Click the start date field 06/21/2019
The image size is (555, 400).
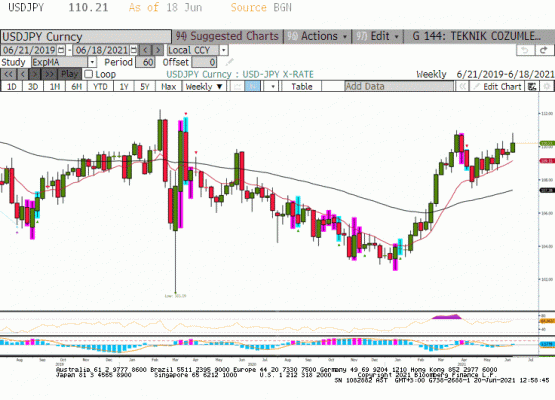[29, 50]
